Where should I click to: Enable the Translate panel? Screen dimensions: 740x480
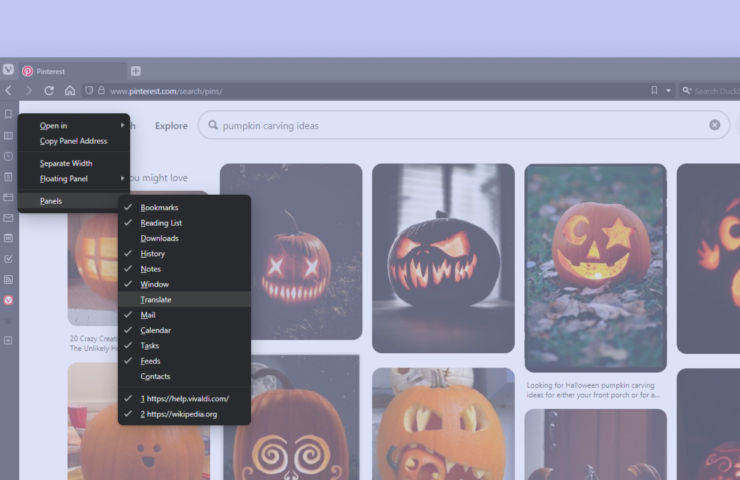(185, 300)
